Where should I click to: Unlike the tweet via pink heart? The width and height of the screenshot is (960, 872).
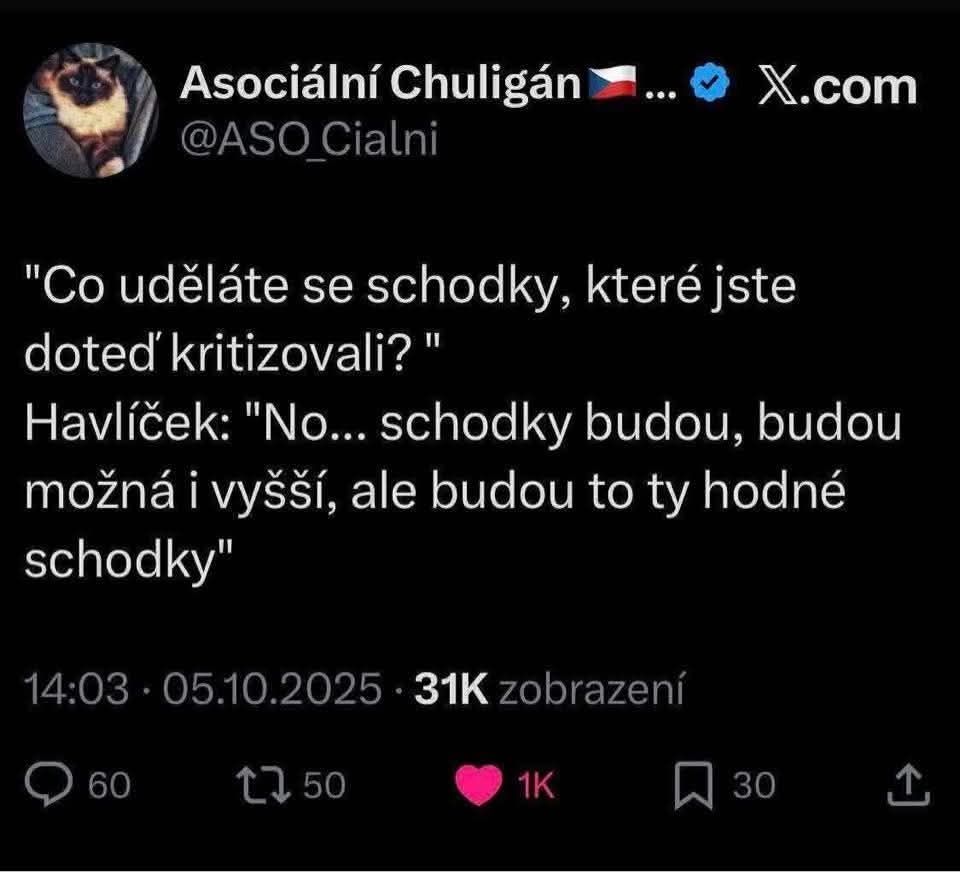coord(479,784)
